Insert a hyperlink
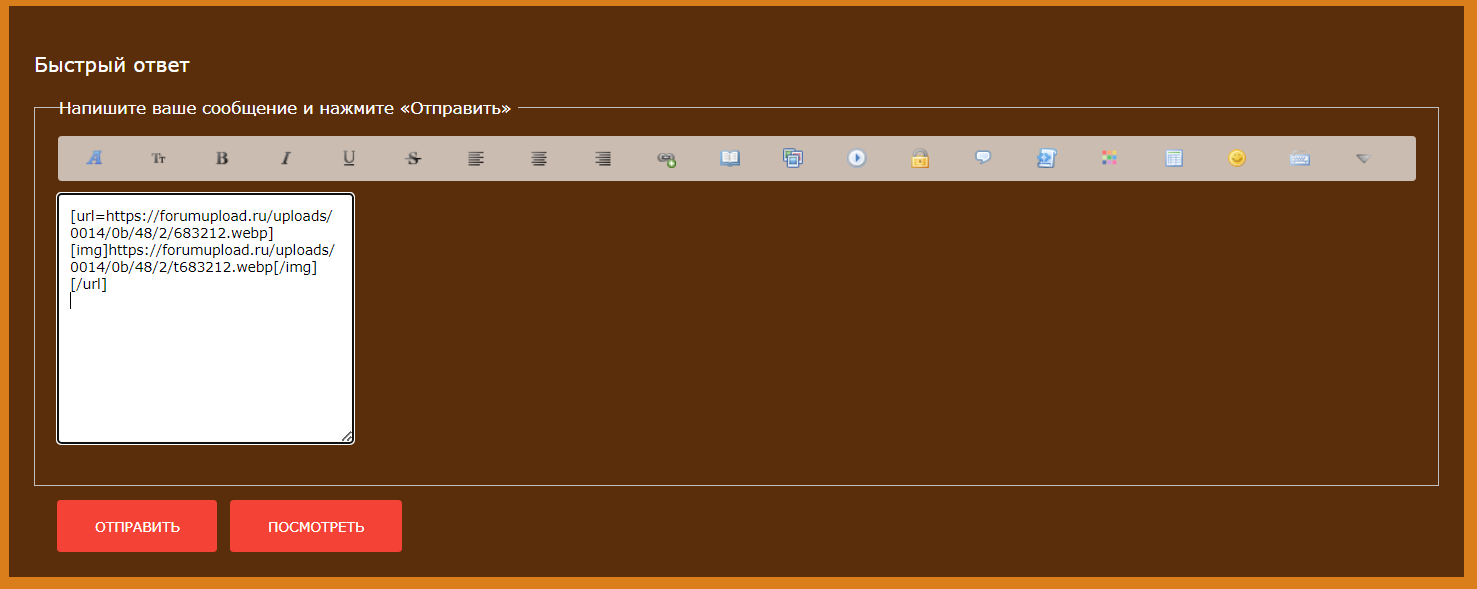The image size is (1477, 589). 666,158
